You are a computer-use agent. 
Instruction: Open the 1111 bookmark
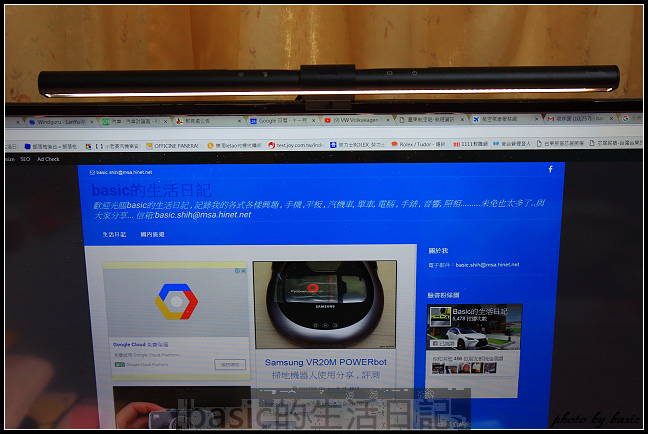coord(470,144)
